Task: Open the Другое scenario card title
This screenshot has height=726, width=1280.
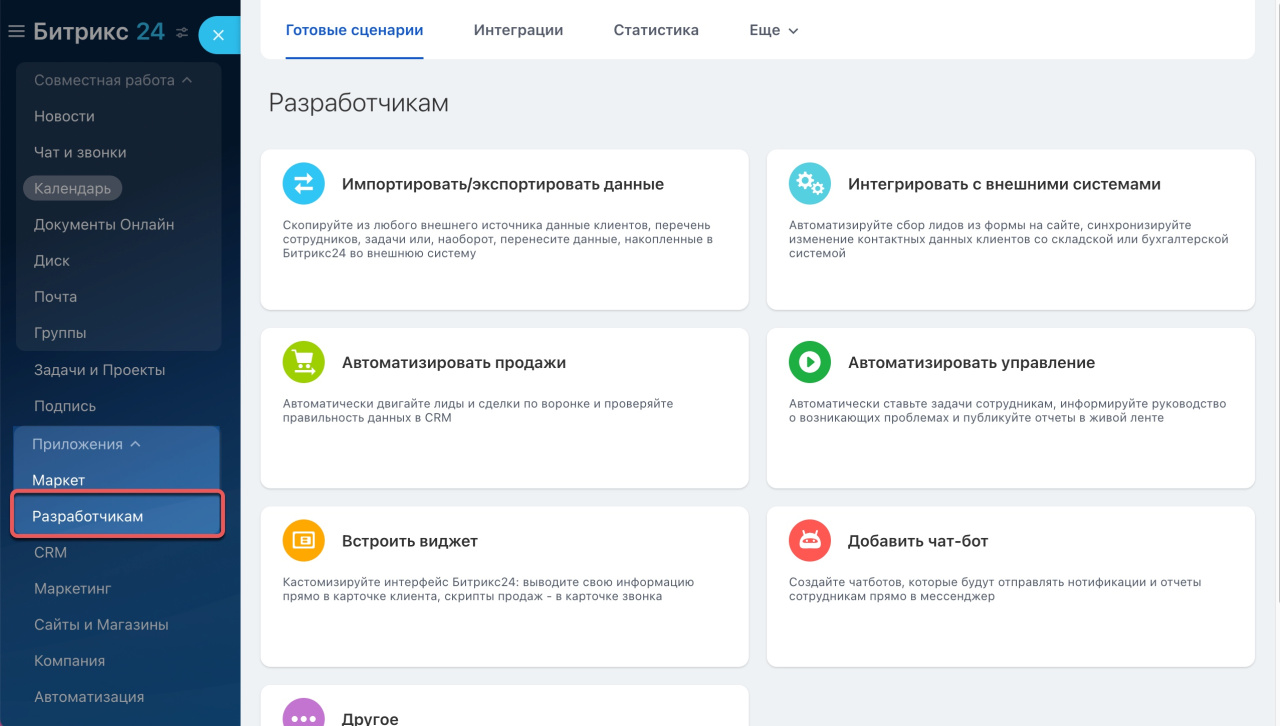Action: (x=370, y=718)
